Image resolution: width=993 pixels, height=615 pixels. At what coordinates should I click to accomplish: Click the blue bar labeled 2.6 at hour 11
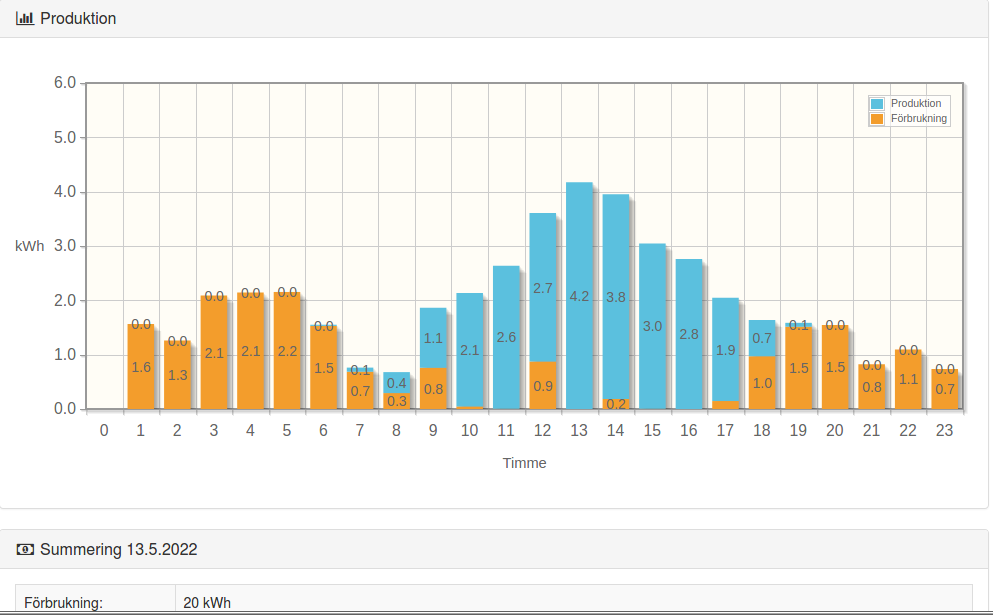pos(506,337)
